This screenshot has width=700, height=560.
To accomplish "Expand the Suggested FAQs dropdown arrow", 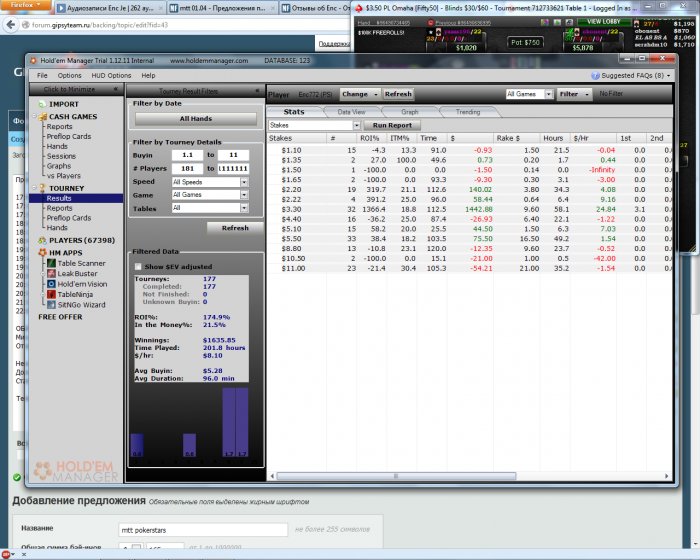I will [668, 76].
